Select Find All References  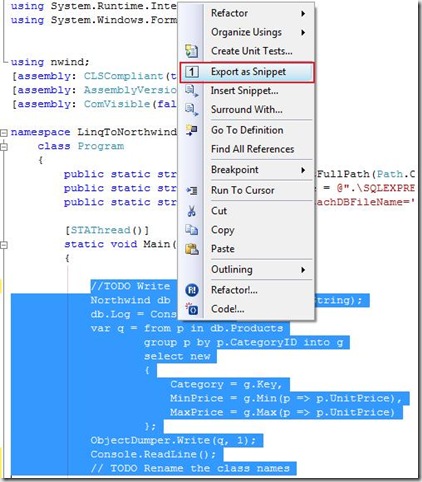pyautogui.click(x=246, y=149)
